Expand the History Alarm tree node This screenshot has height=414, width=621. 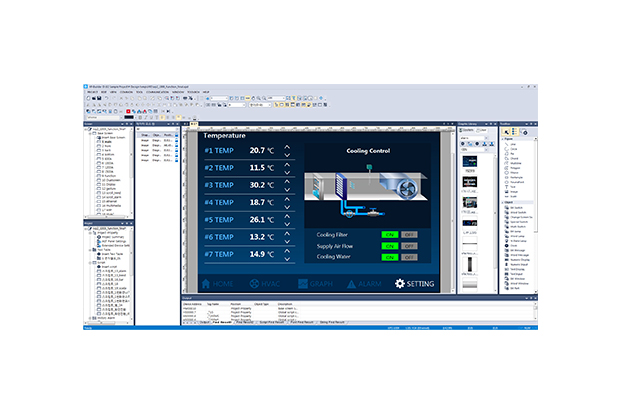pos(90,318)
